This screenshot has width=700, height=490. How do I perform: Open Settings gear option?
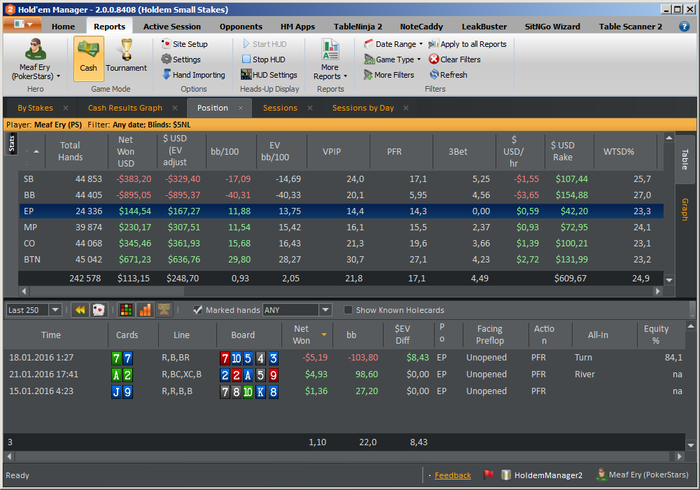(181, 59)
